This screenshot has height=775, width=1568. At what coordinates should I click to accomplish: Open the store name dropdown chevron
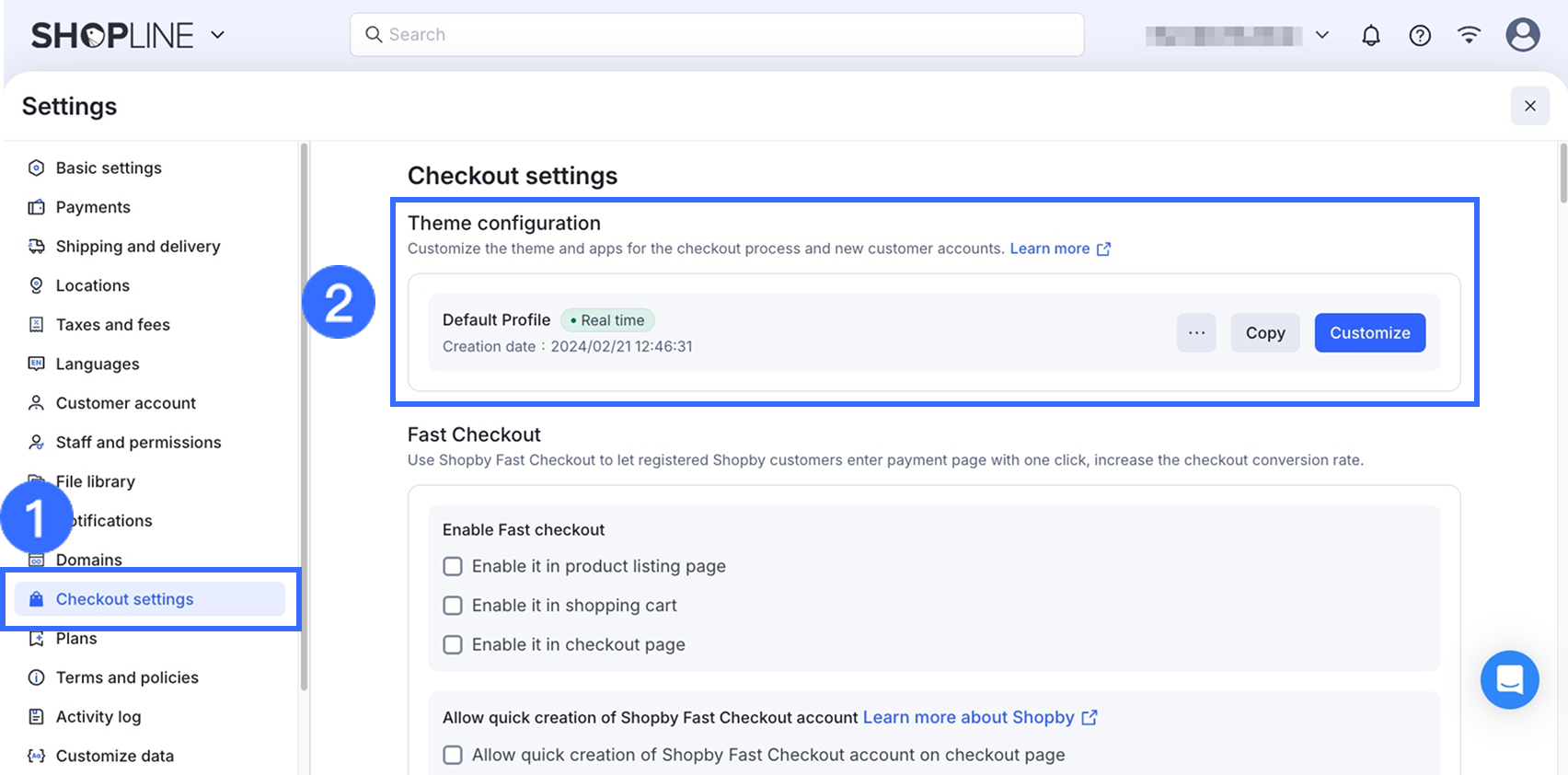pos(1322,35)
